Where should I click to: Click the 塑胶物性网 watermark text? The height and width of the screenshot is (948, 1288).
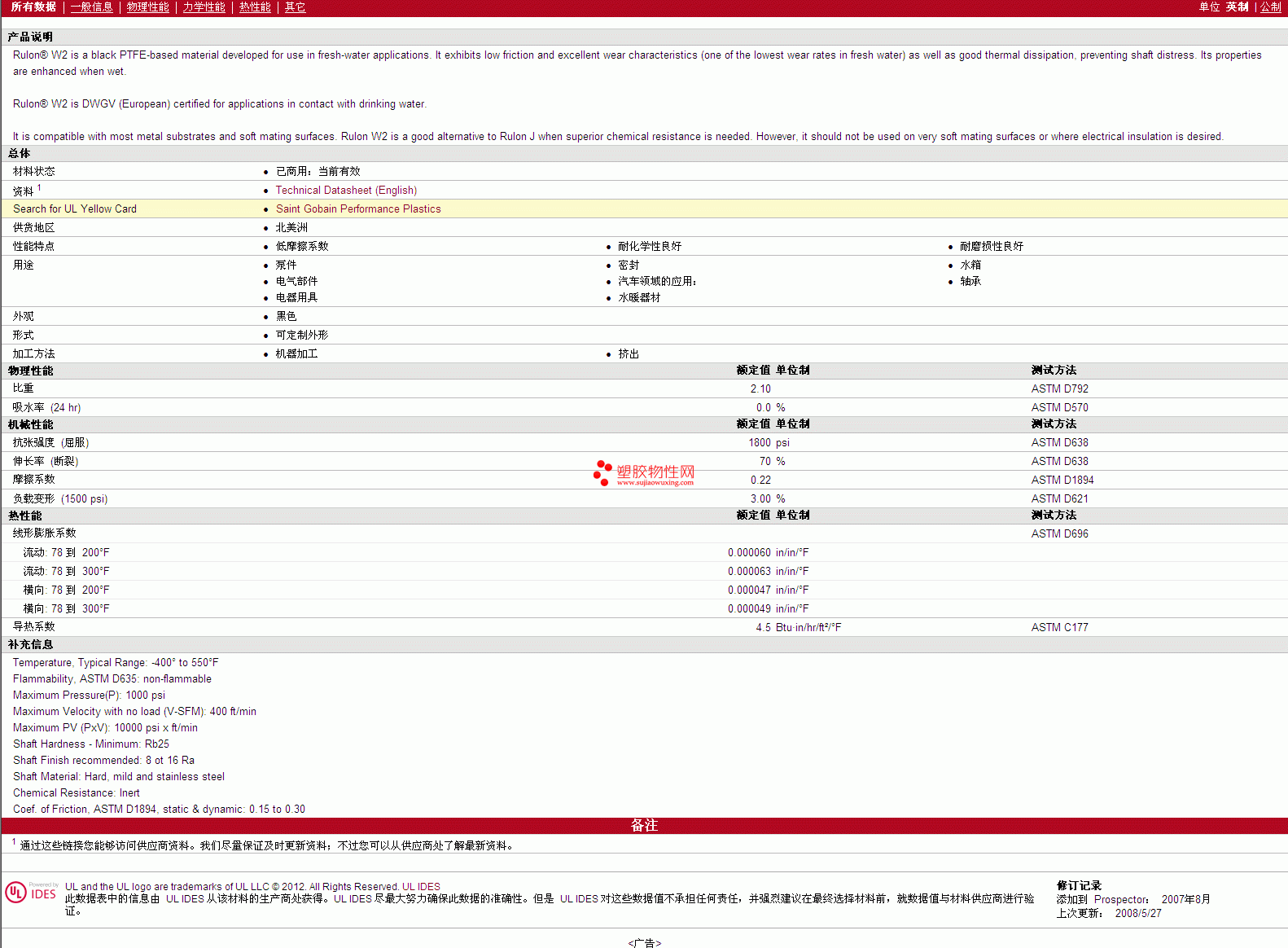tap(655, 472)
